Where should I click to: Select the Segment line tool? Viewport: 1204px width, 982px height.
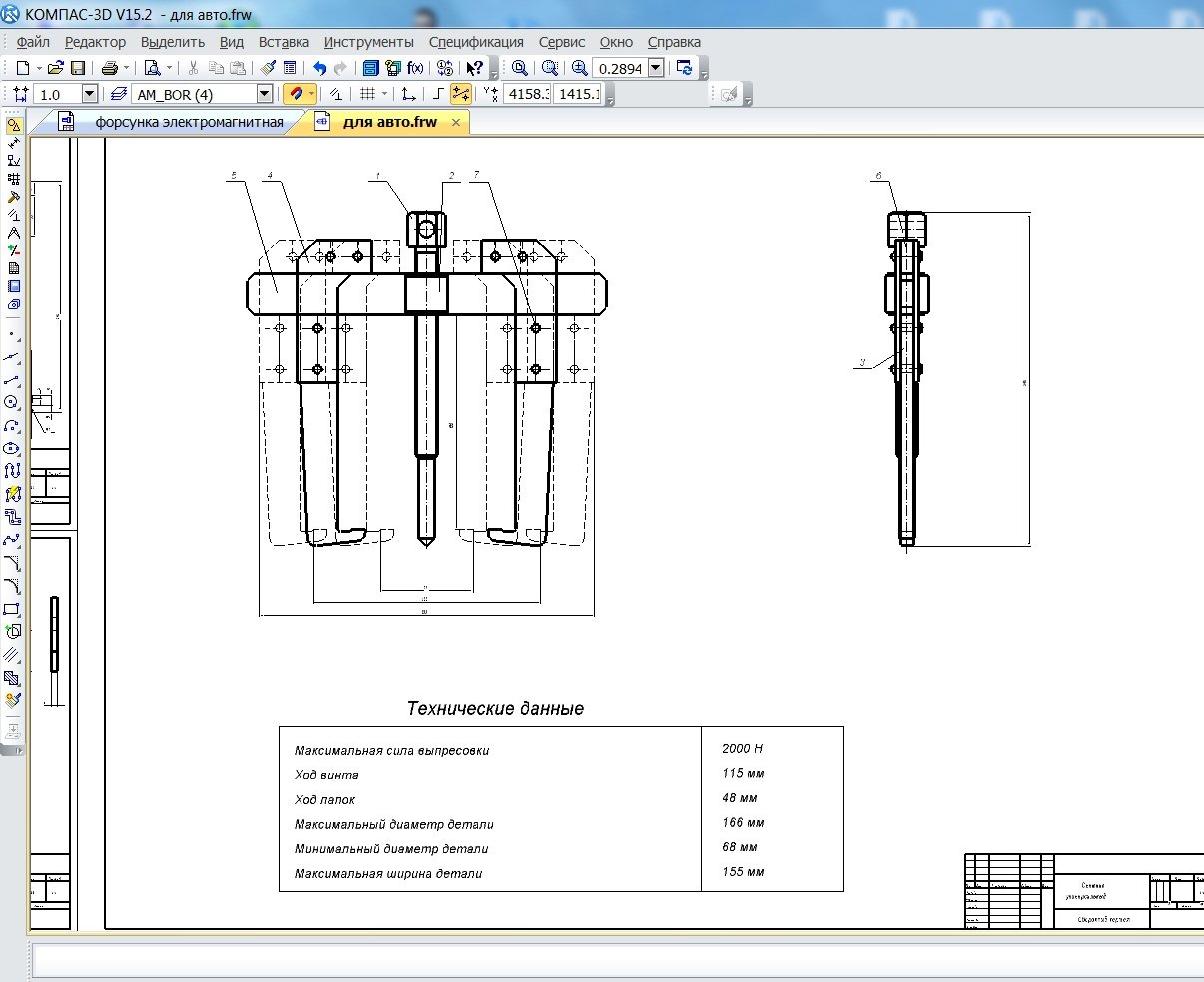[x=13, y=379]
